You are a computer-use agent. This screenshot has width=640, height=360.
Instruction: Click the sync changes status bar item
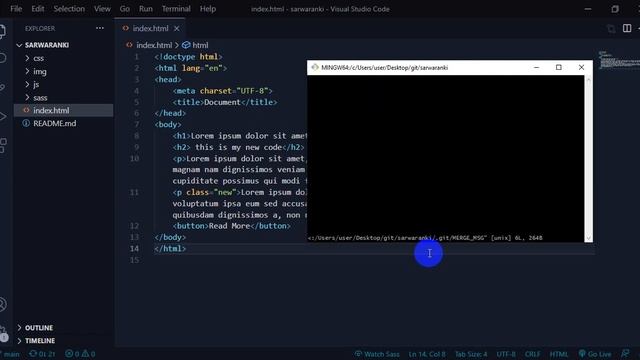coord(42,354)
